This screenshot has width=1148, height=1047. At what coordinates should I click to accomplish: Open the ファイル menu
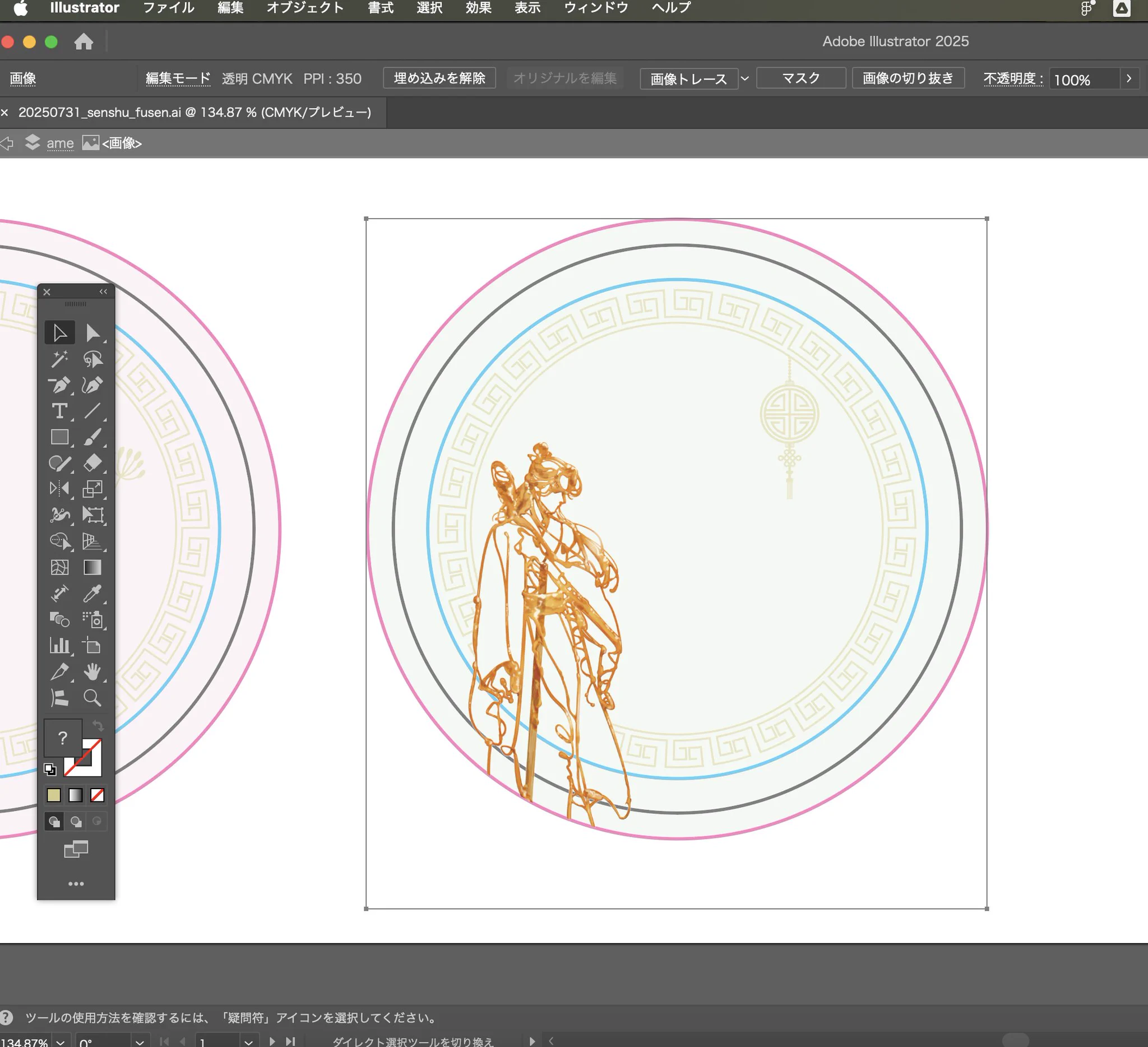(168, 8)
